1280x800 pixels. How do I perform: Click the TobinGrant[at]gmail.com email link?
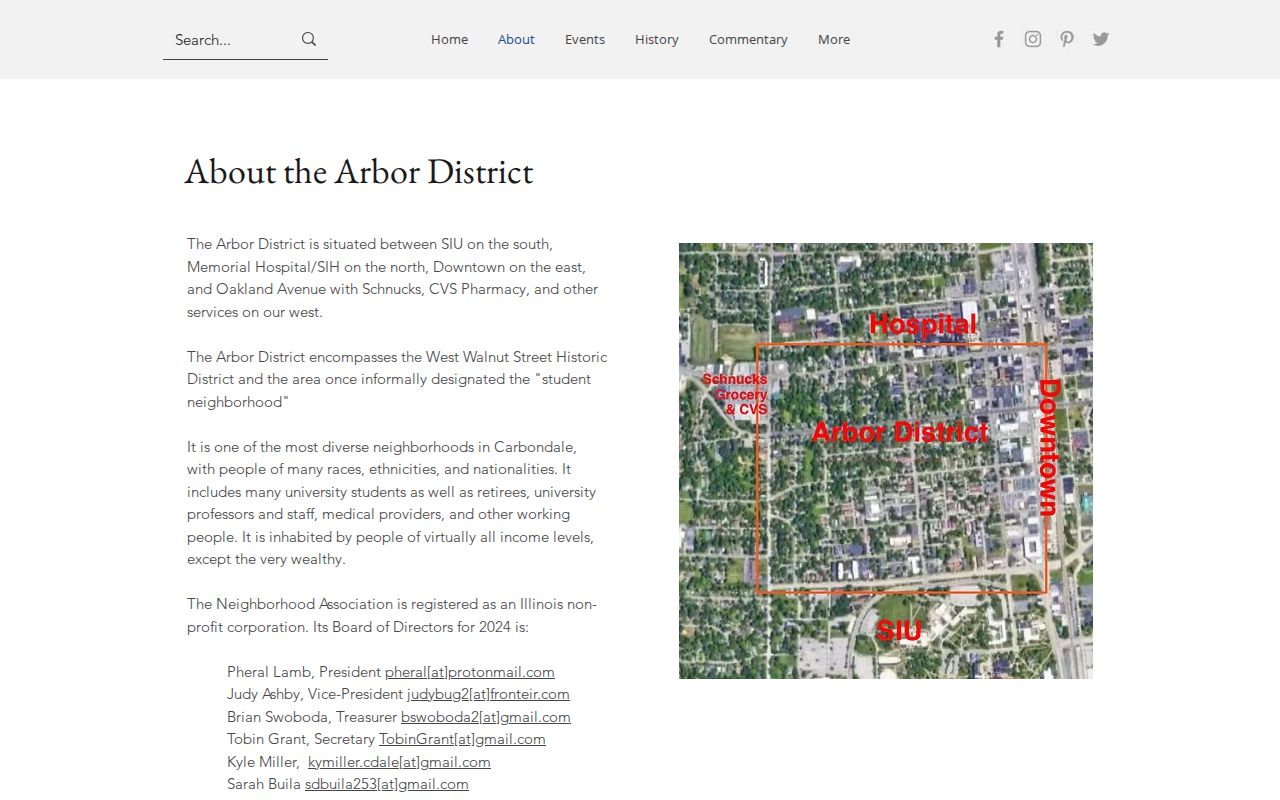tap(462, 739)
